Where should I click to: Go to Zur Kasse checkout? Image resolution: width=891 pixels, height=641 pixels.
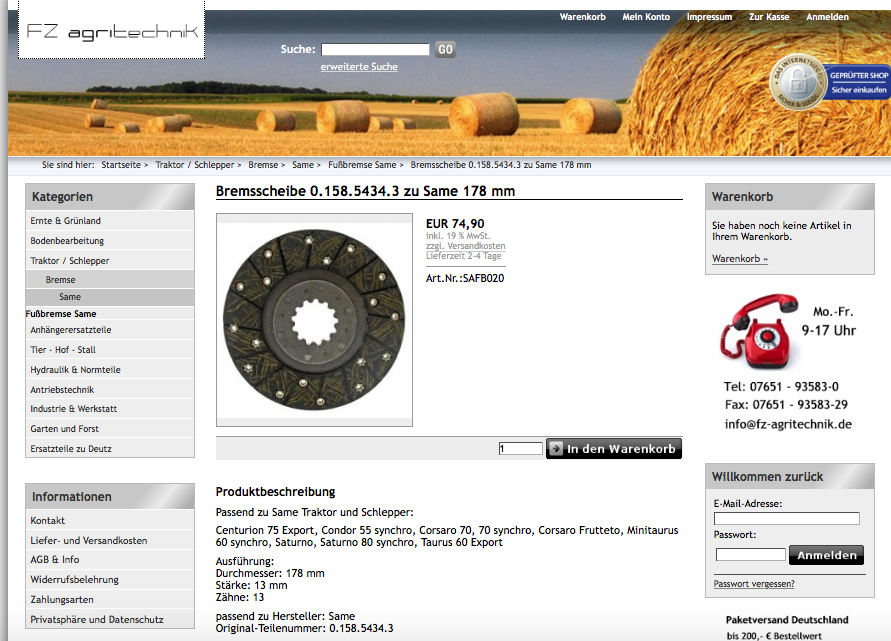769,17
